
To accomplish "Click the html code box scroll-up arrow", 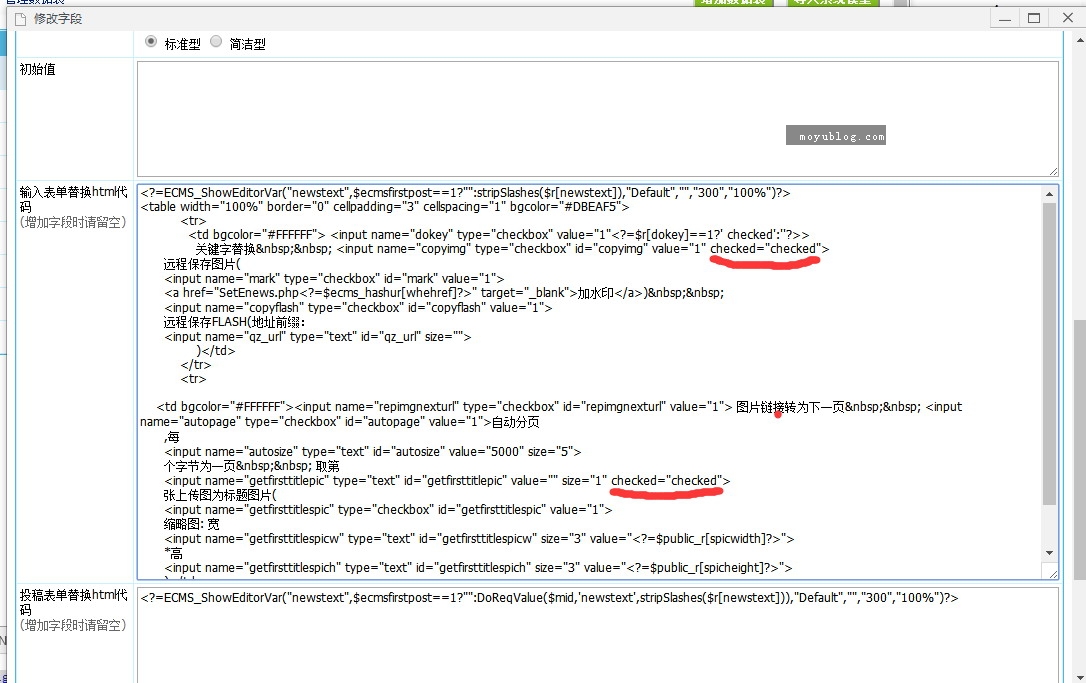I will pyautogui.click(x=1049, y=193).
